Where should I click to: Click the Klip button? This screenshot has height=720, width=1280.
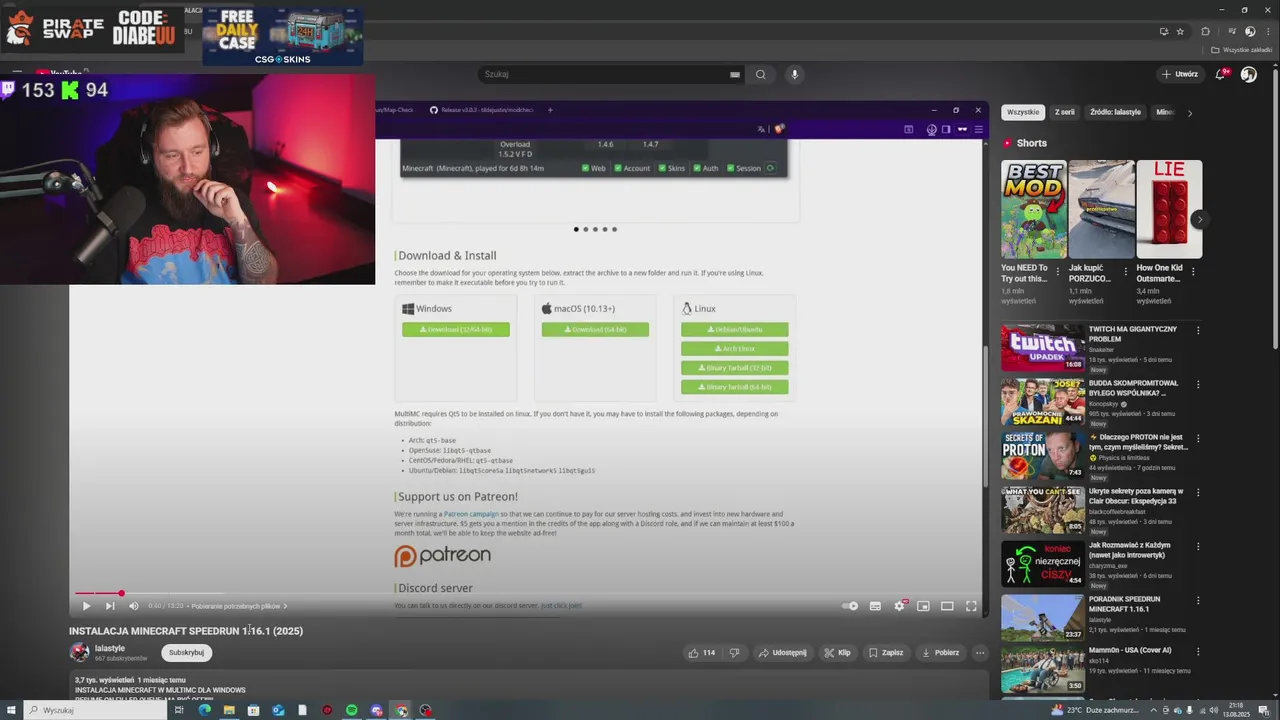click(x=838, y=653)
